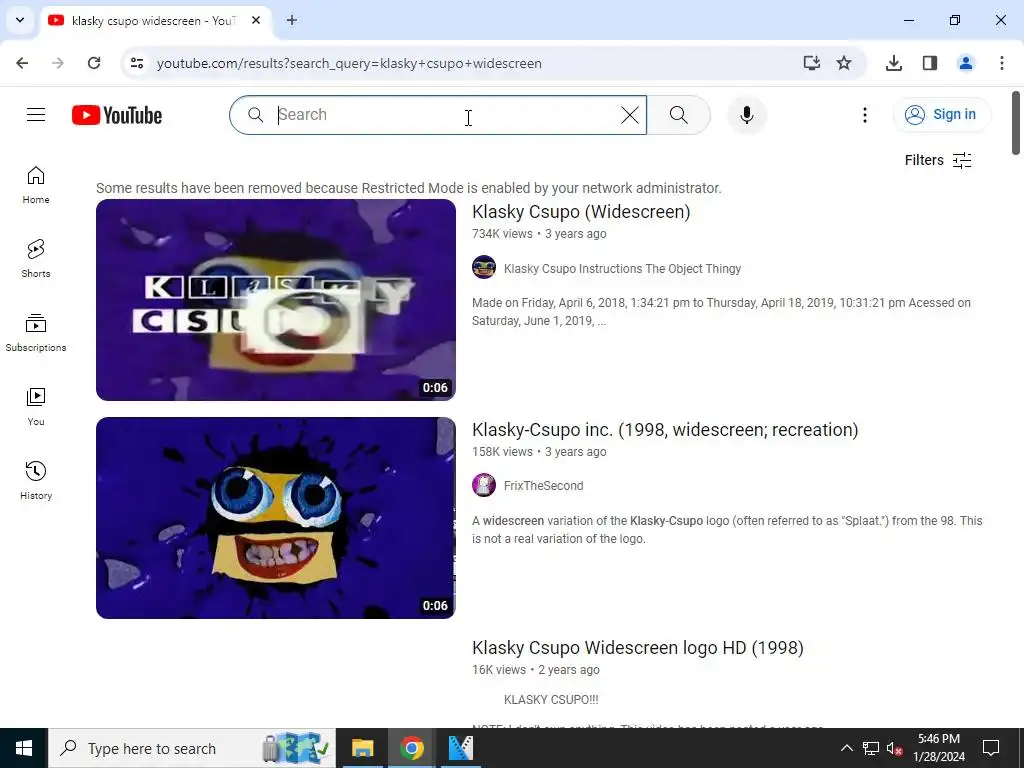Open Shorts in sidebar
This screenshot has height=768, width=1024.
click(36, 259)
